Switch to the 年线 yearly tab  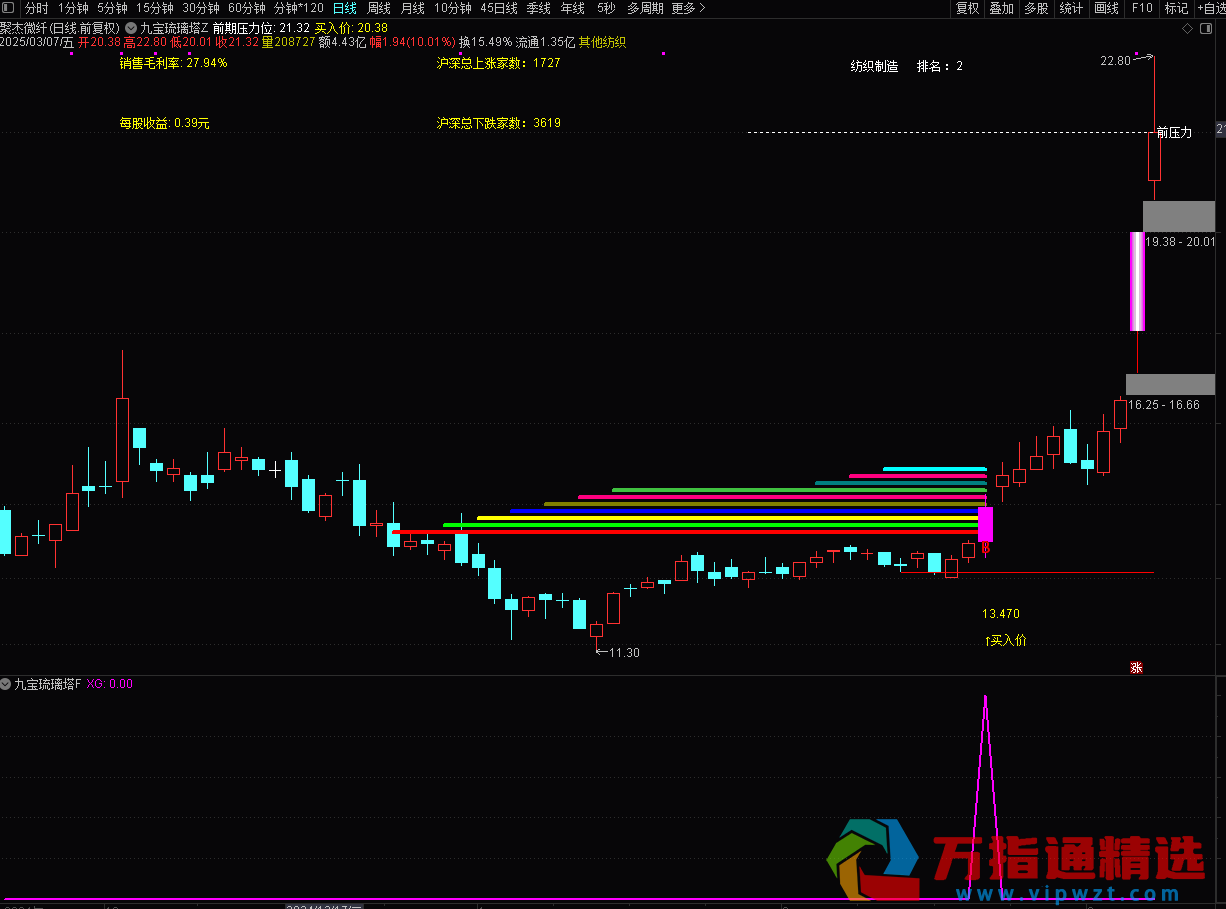tap(573, 8)
